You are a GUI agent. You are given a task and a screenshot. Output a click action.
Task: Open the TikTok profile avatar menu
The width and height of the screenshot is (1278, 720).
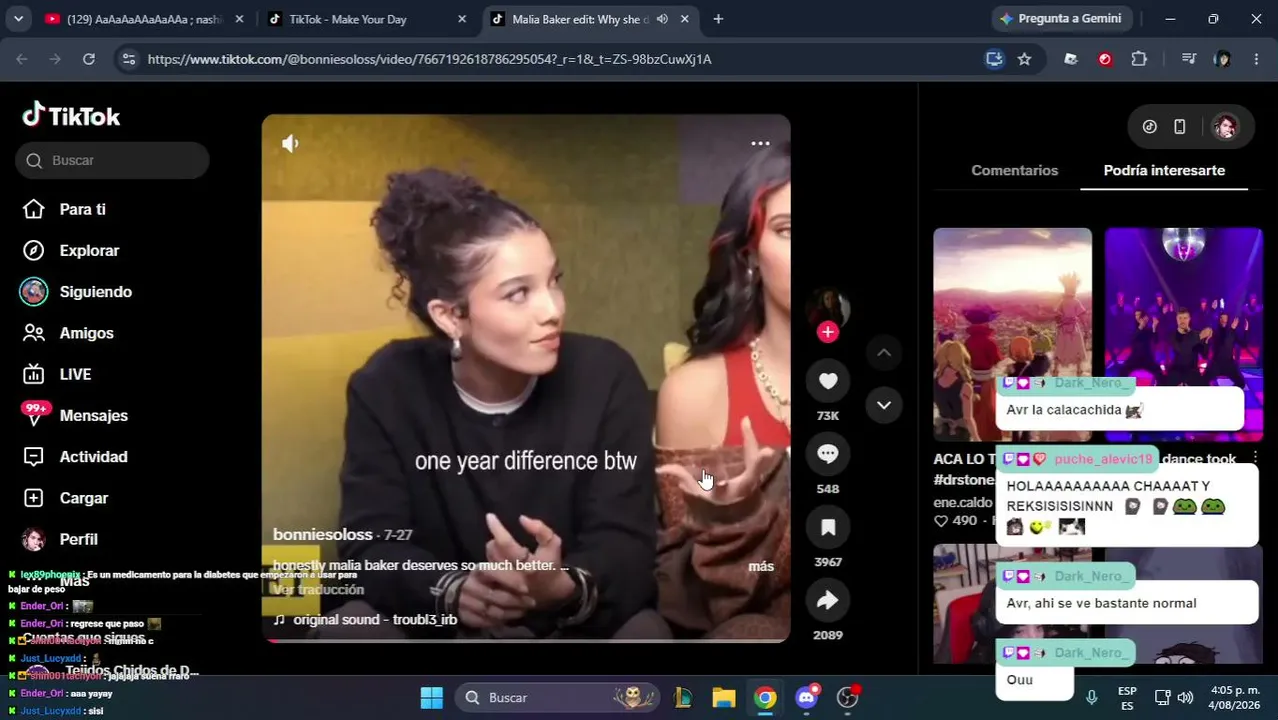coord(1225,126)
